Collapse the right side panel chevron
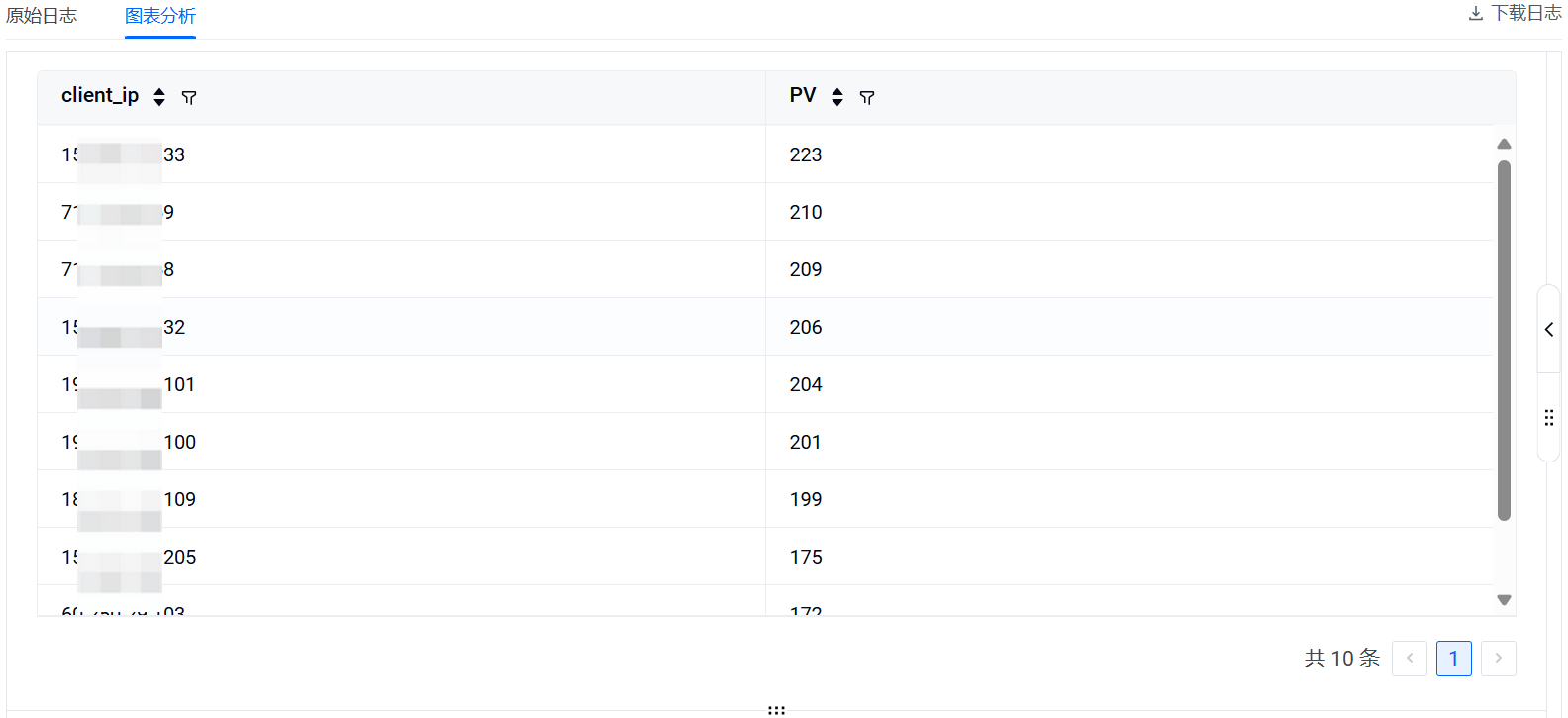The image size is (1568, 718). click(1549, 330)
